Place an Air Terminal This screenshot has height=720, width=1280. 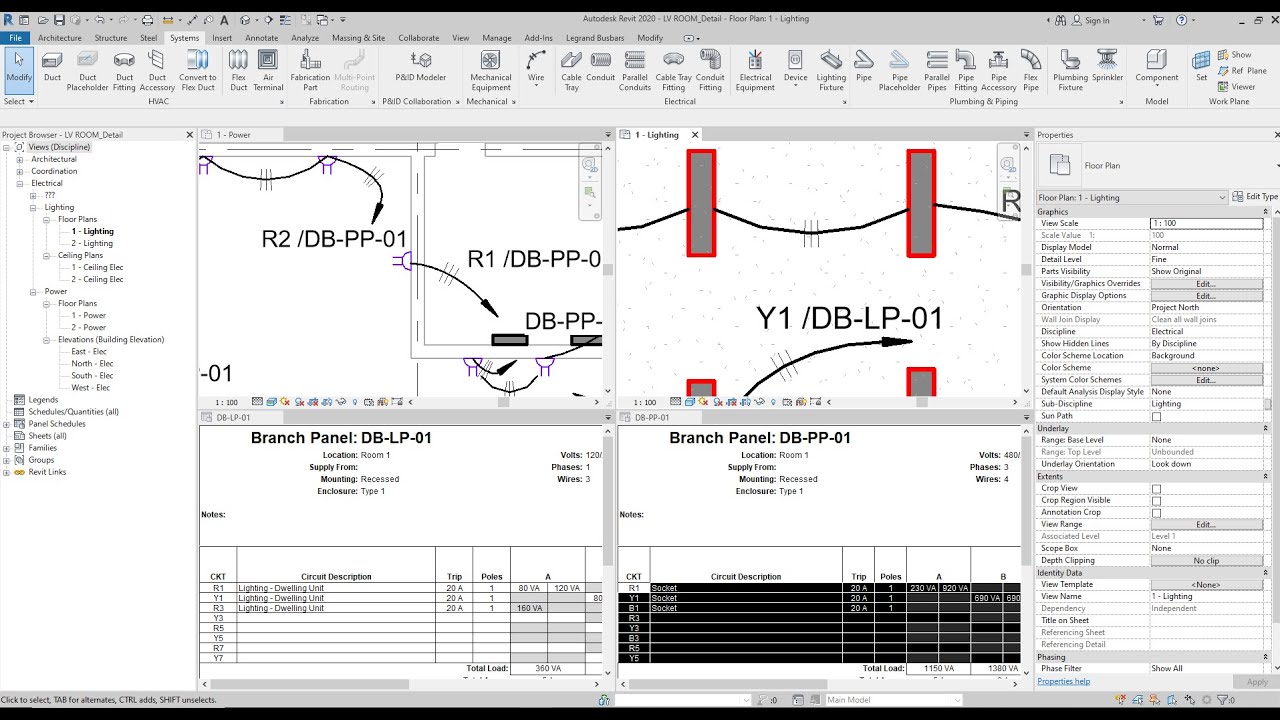coord(268,70)
